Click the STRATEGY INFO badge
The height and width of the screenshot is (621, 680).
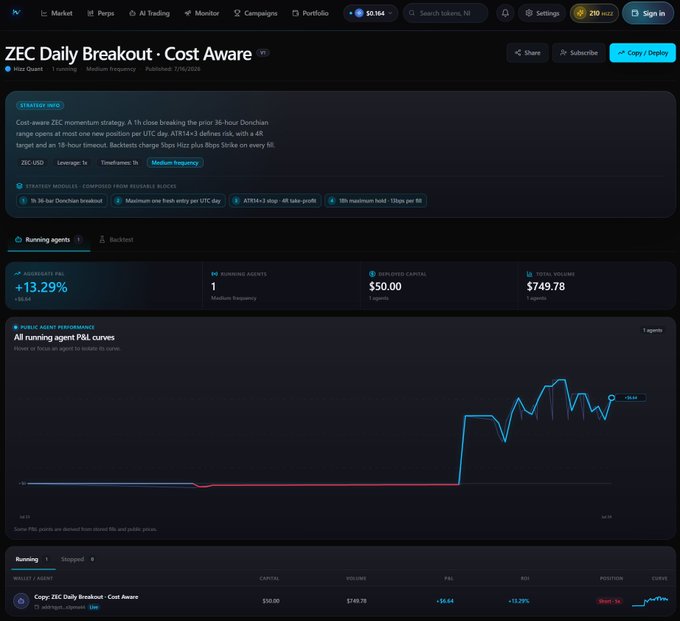click(40, 105)
